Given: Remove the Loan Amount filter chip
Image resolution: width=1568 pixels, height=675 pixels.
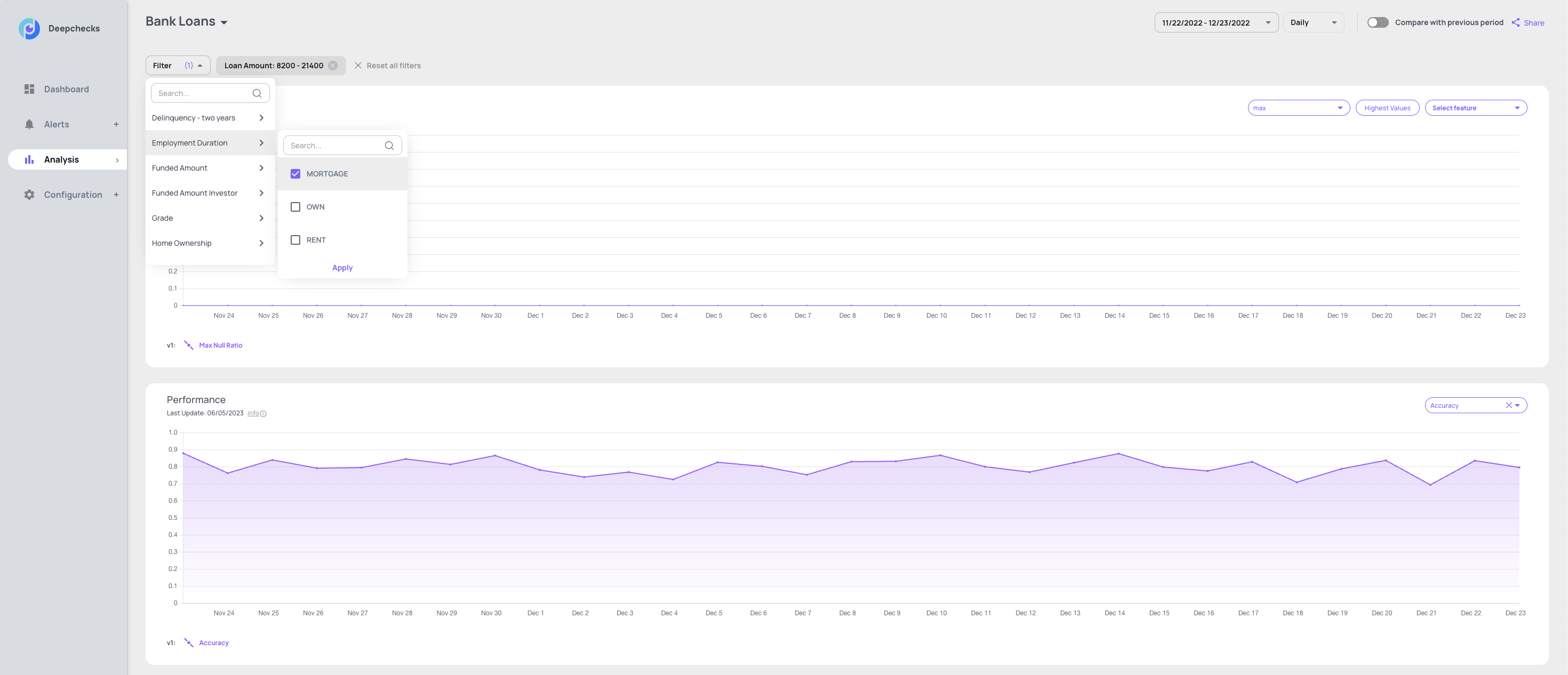Looking at the screenshot, I should coord(333,66).
